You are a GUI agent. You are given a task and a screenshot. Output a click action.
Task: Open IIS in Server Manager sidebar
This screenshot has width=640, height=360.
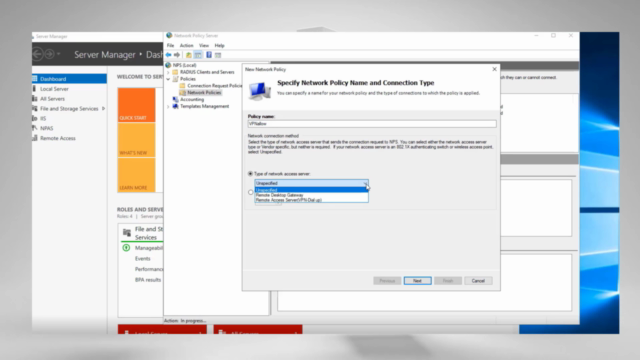(x=69, y=118)
